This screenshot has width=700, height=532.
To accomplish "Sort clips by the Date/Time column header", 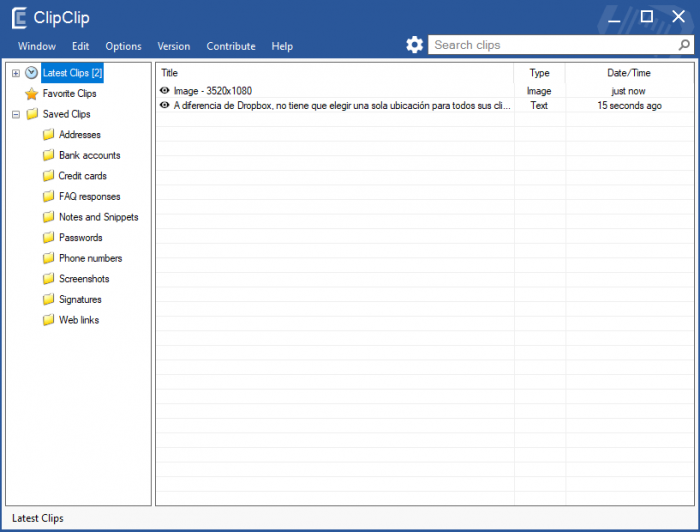I will click(629, 73).
